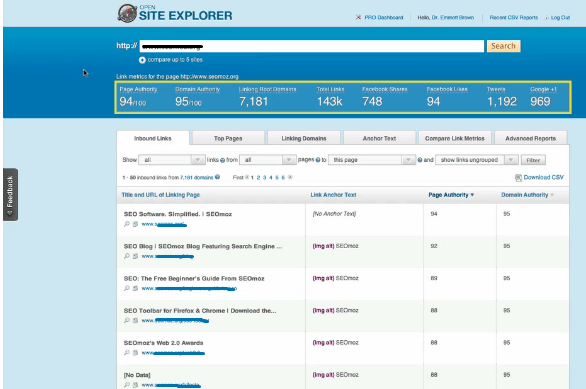Click the next-page arrow icon after page 6
Viewport: 586px width, 389px height.
[290, 177]
